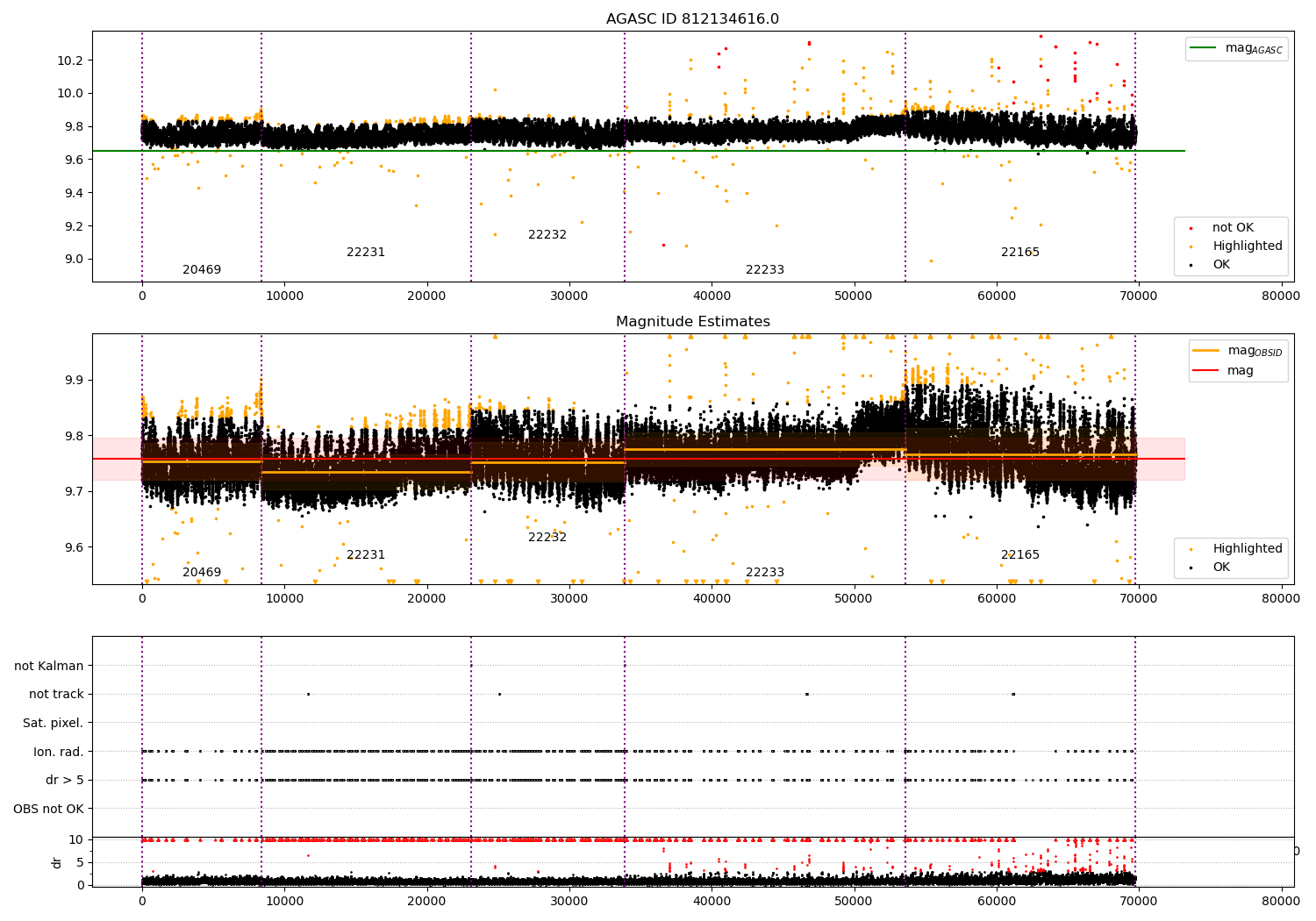Click obsid label 22231 in the Magnitude Estimates plot
The height and width of the screenshot is (921, 1316).
point(366,555)
